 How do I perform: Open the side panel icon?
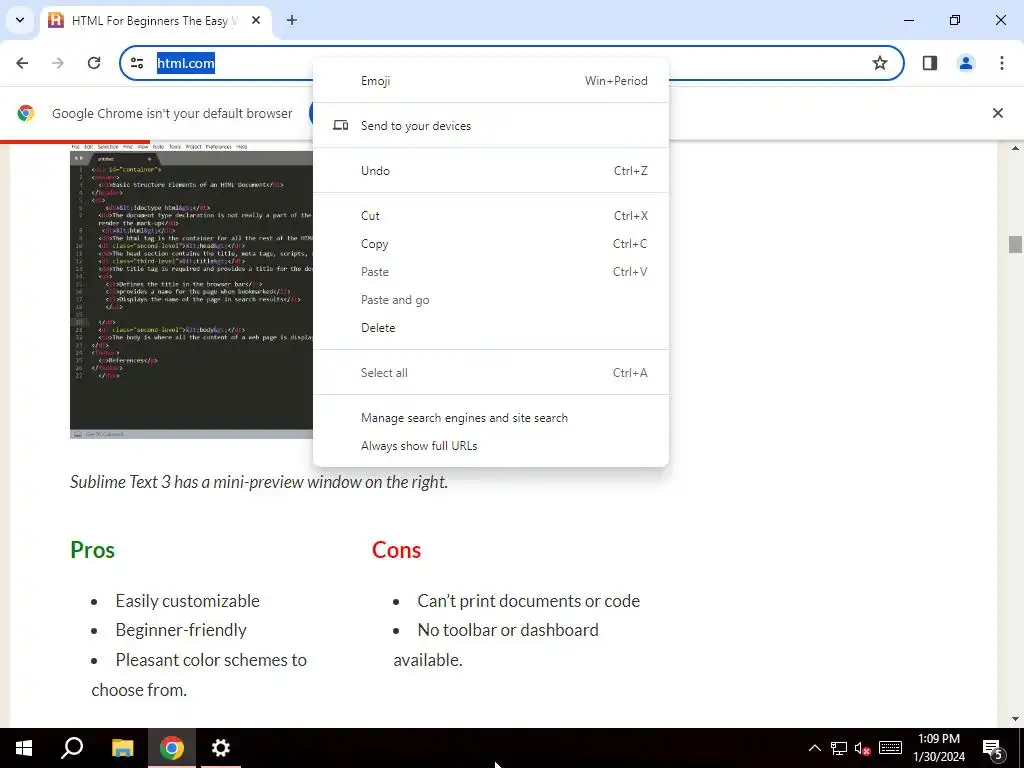coord(930,63)
